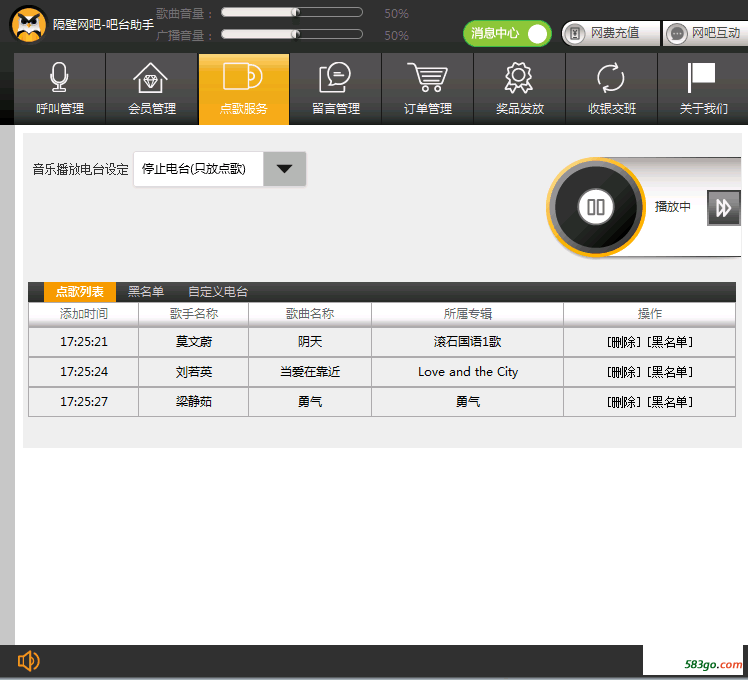748x680 pixels.
Task: Click the 隔壁网吧-吧台助手 title text
Action: [x=104, y=25]
